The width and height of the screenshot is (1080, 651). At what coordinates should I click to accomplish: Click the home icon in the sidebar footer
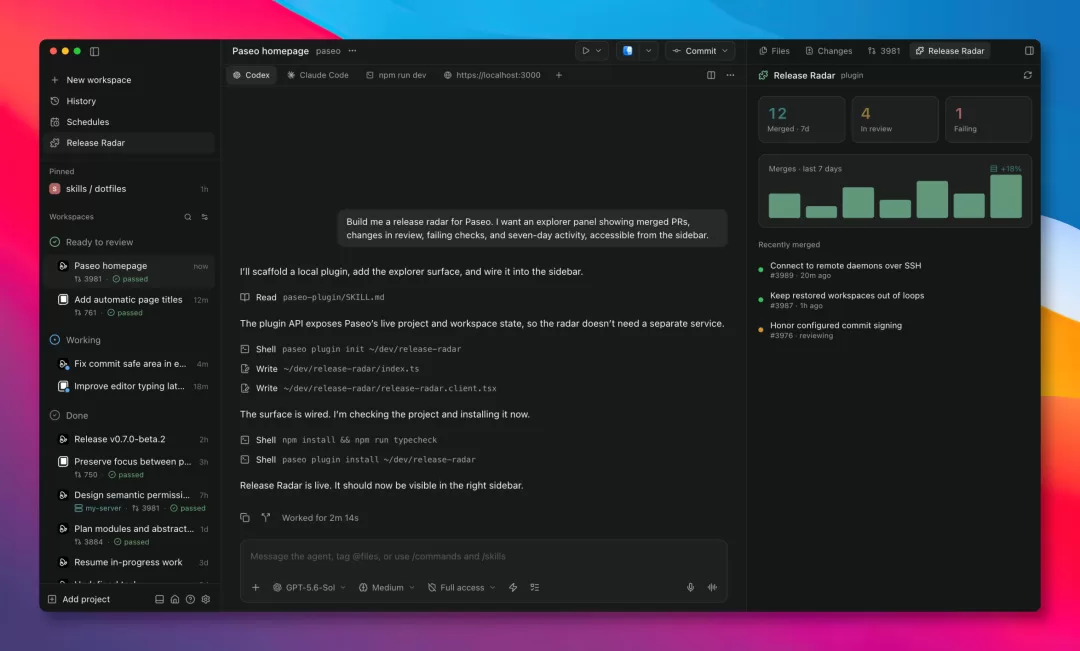175,599
